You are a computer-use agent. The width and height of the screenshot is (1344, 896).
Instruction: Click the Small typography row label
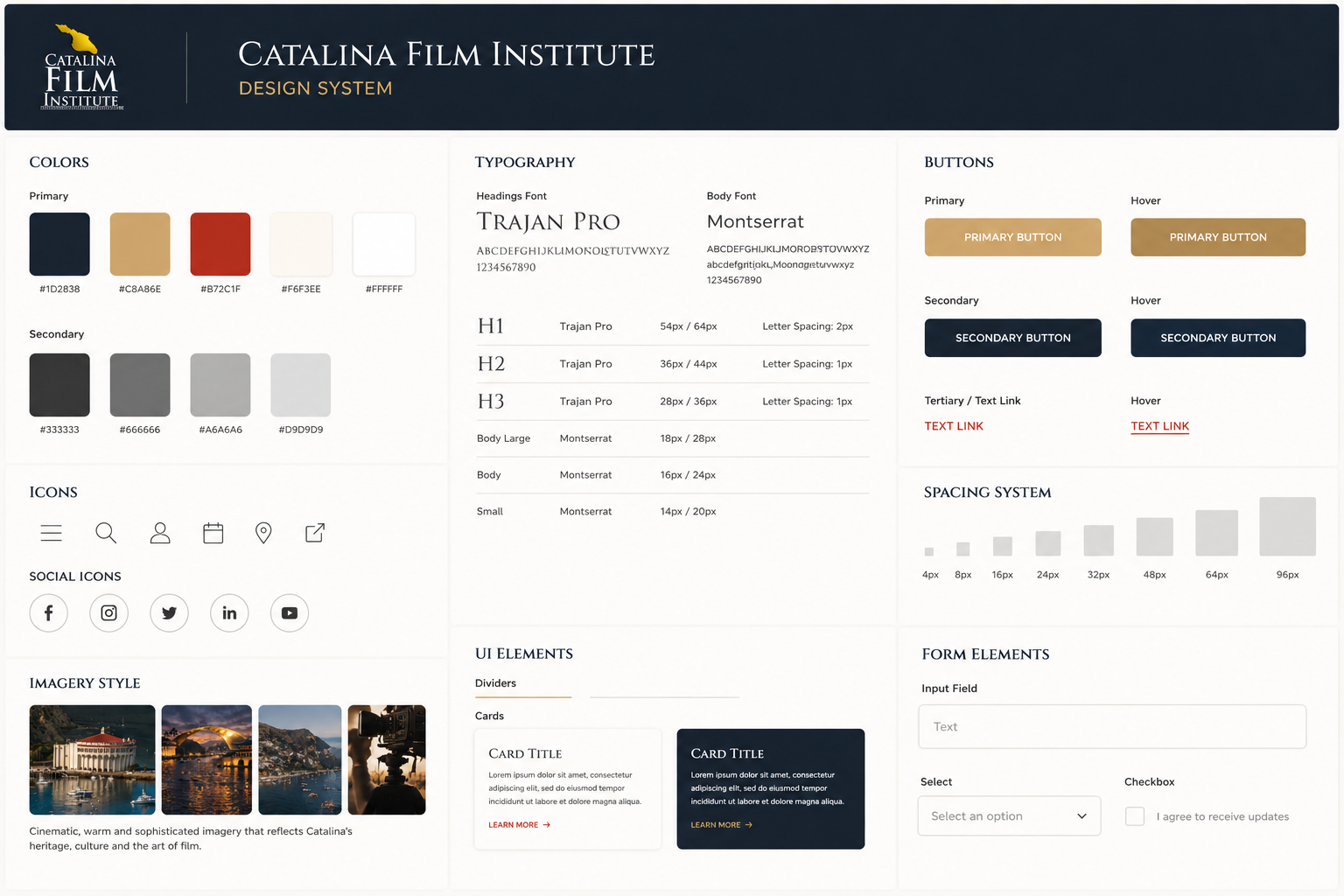click(x=489, y=512)
